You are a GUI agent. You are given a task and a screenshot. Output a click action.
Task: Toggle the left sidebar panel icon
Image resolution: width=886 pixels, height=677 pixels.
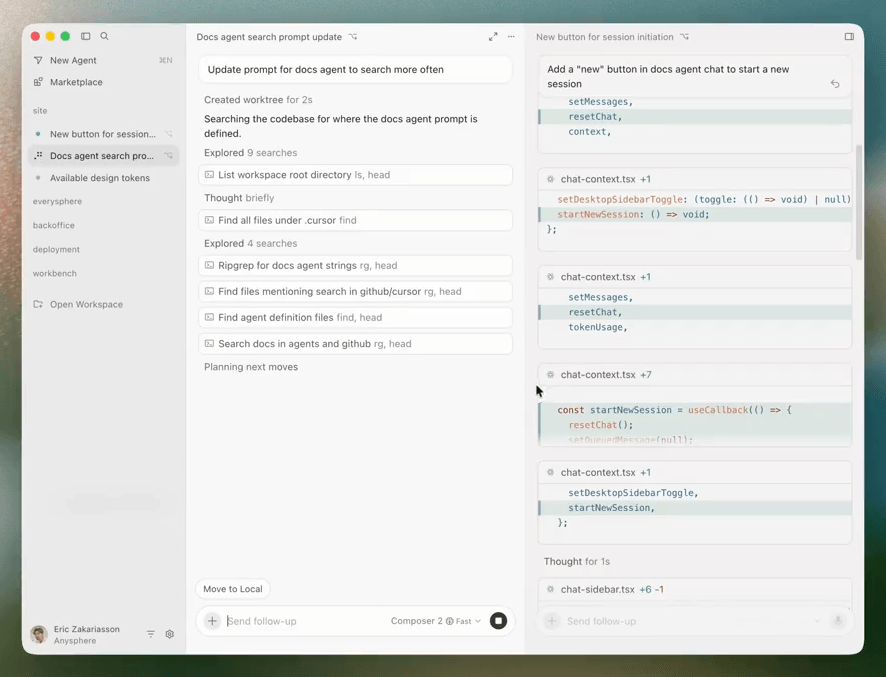click(85, 36)
